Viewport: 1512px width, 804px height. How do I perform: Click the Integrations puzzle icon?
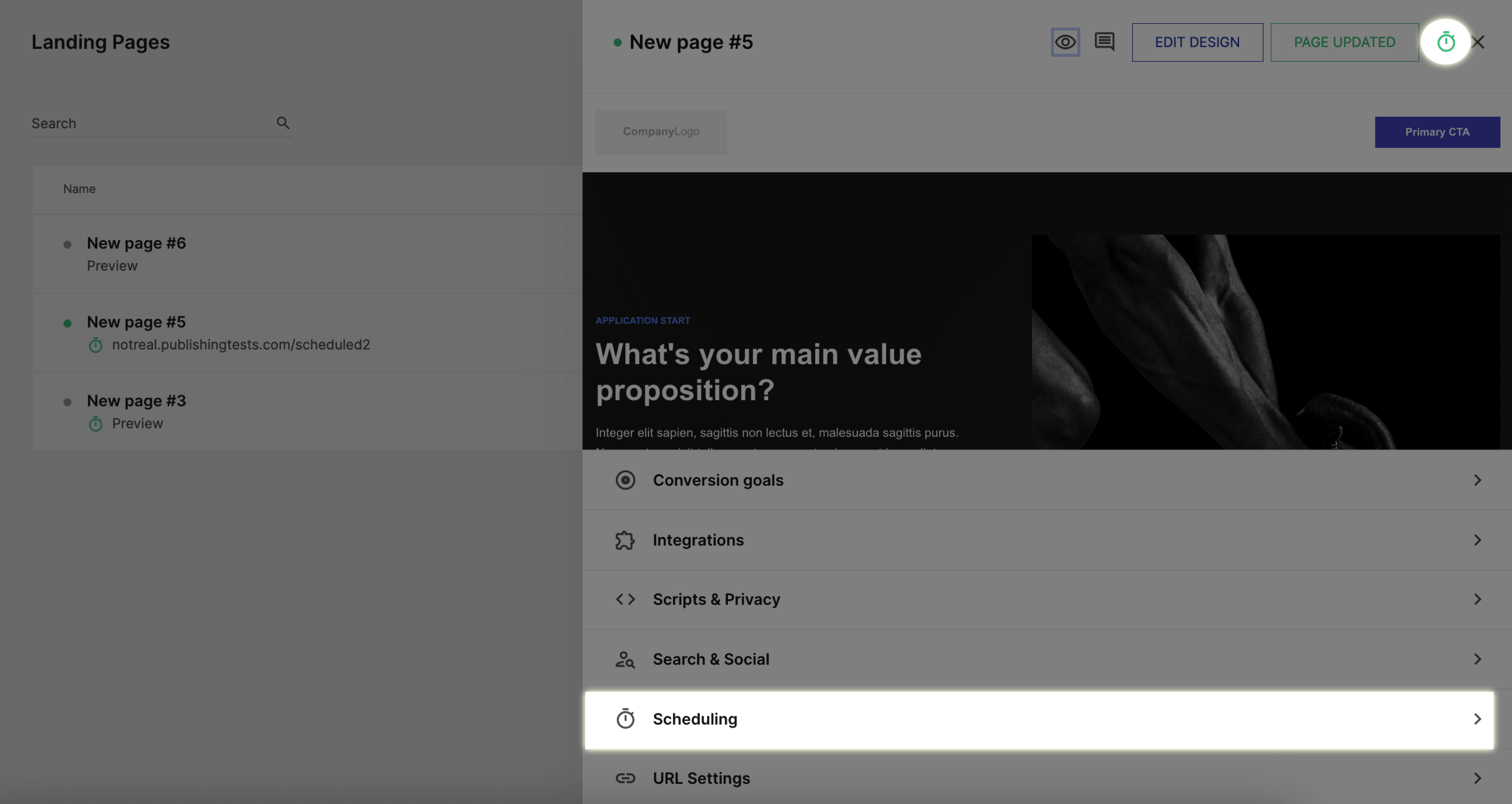click(625, 540)
